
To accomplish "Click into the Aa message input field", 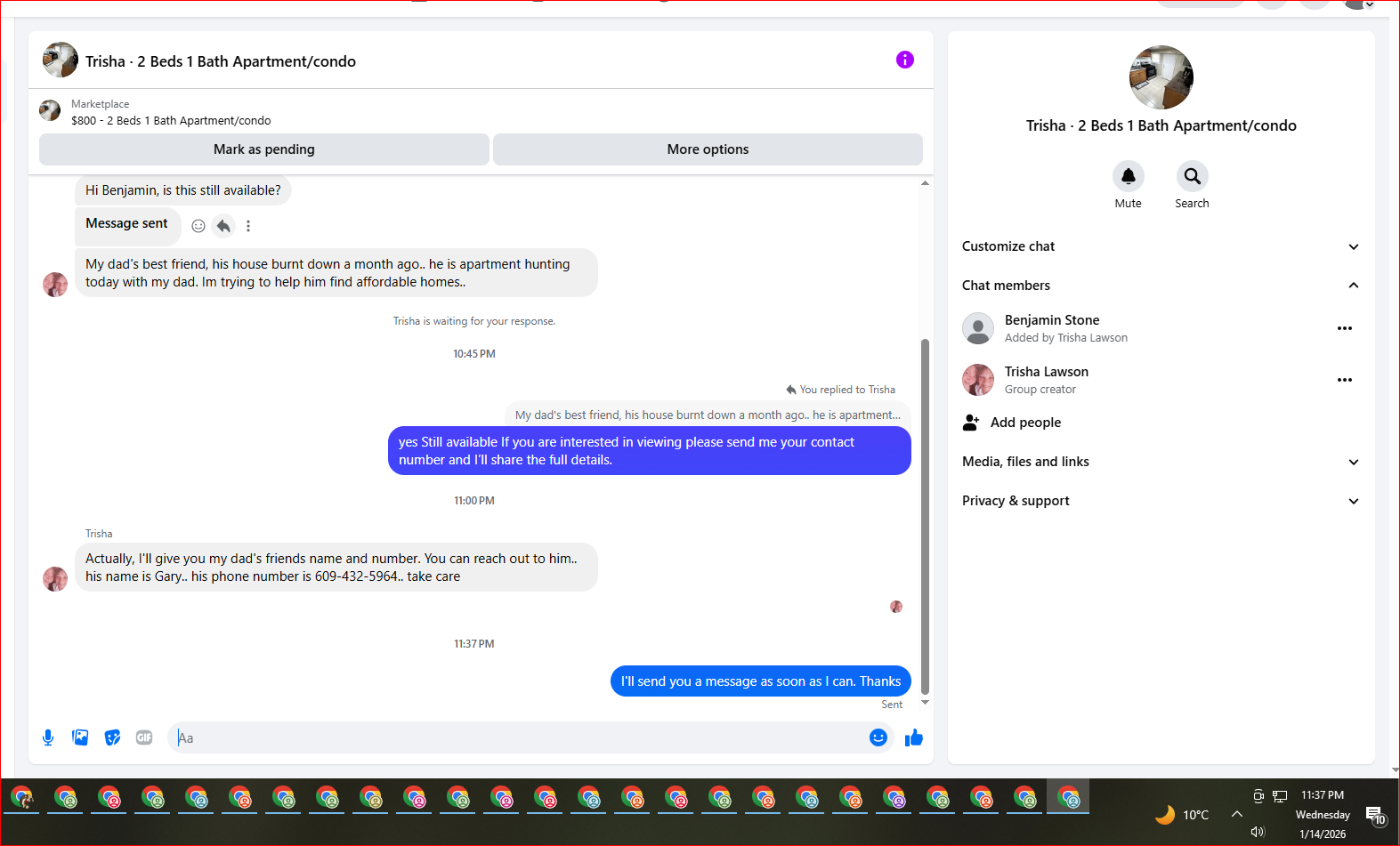I will 516,737.
